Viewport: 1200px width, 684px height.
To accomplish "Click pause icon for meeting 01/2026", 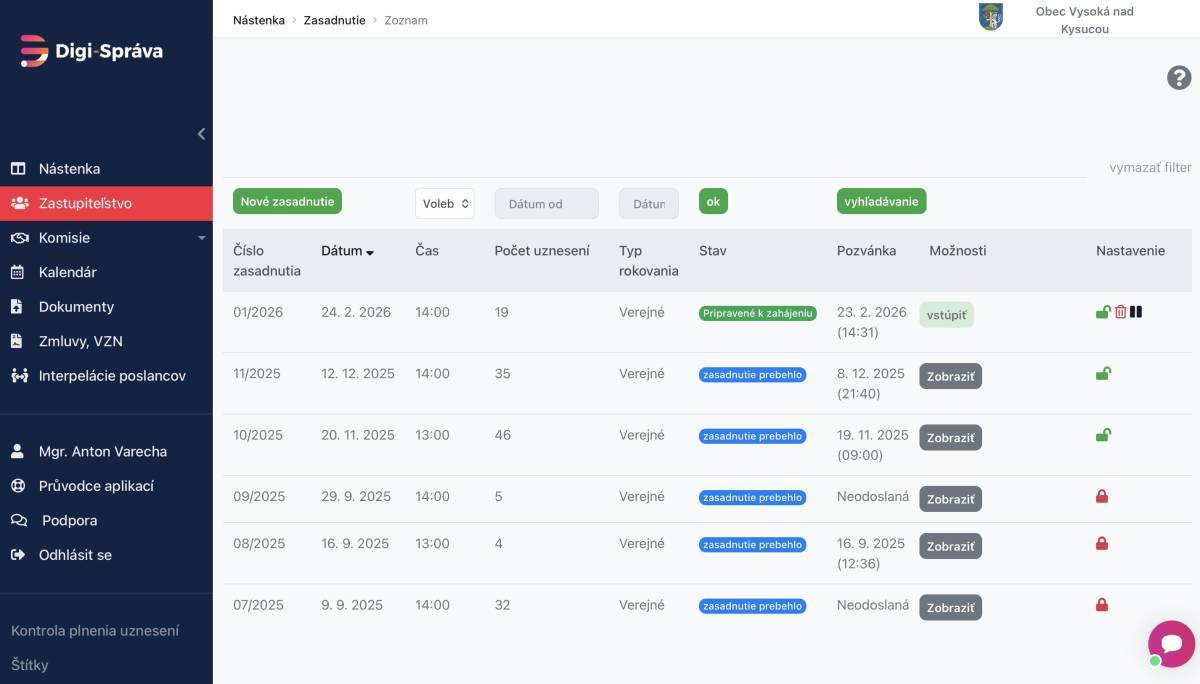I will pyautogui.click(x=1136, y=312).
